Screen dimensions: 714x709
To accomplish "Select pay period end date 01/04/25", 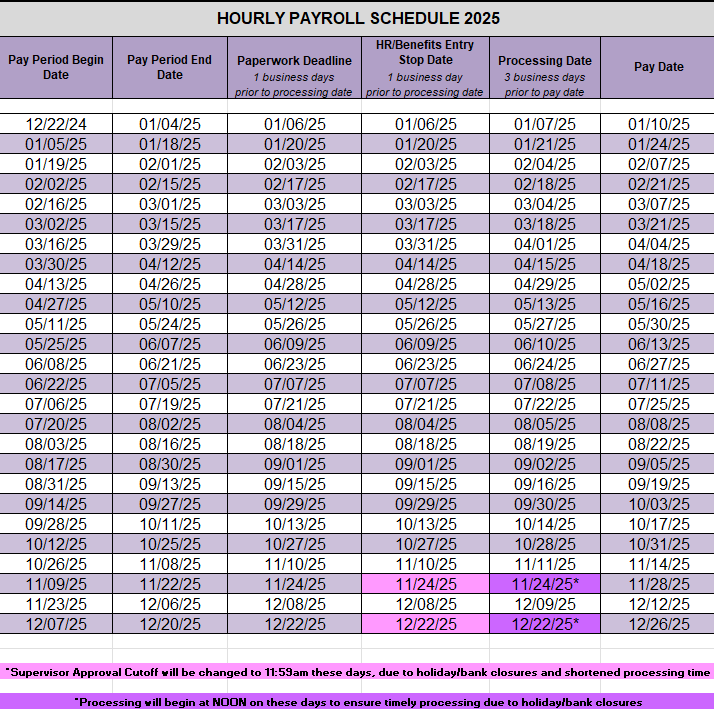I will click(170, 124).
